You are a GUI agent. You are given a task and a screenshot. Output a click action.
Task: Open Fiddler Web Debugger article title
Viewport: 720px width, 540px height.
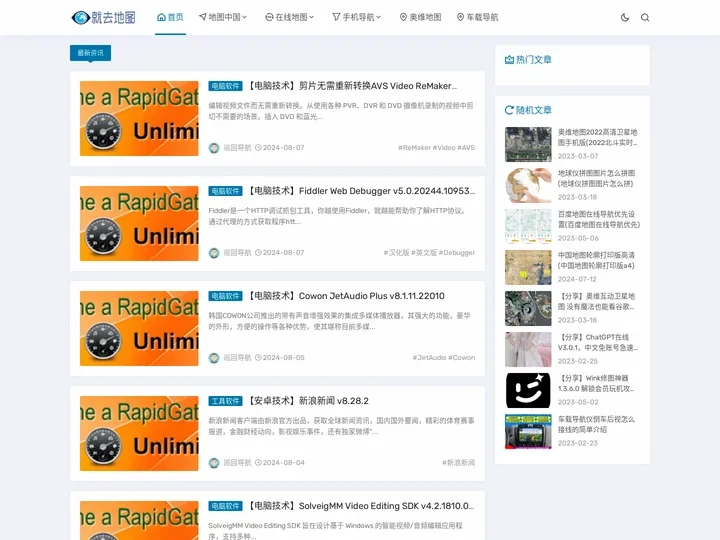(361, 191)
